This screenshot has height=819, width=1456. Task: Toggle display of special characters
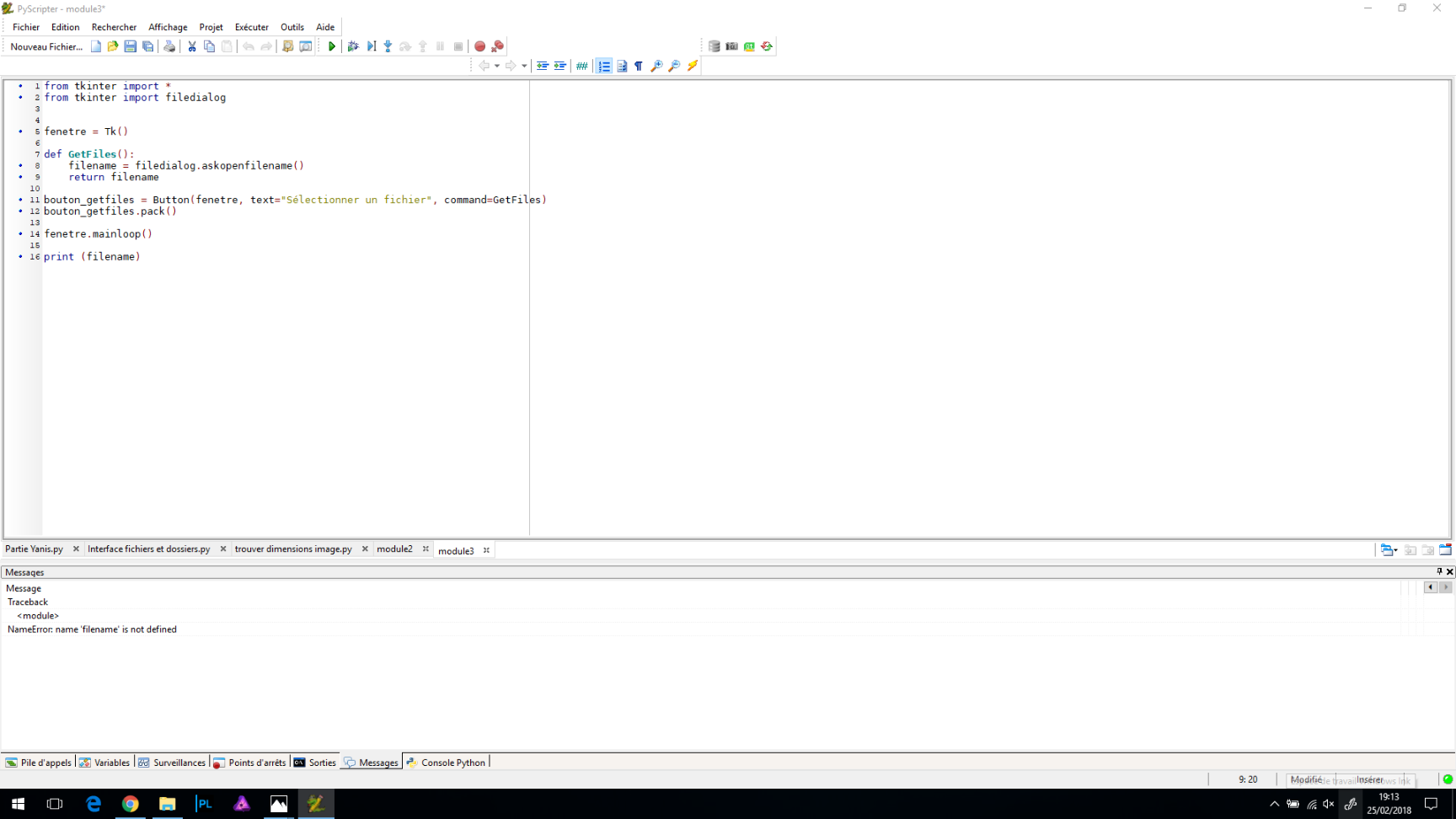638,66
